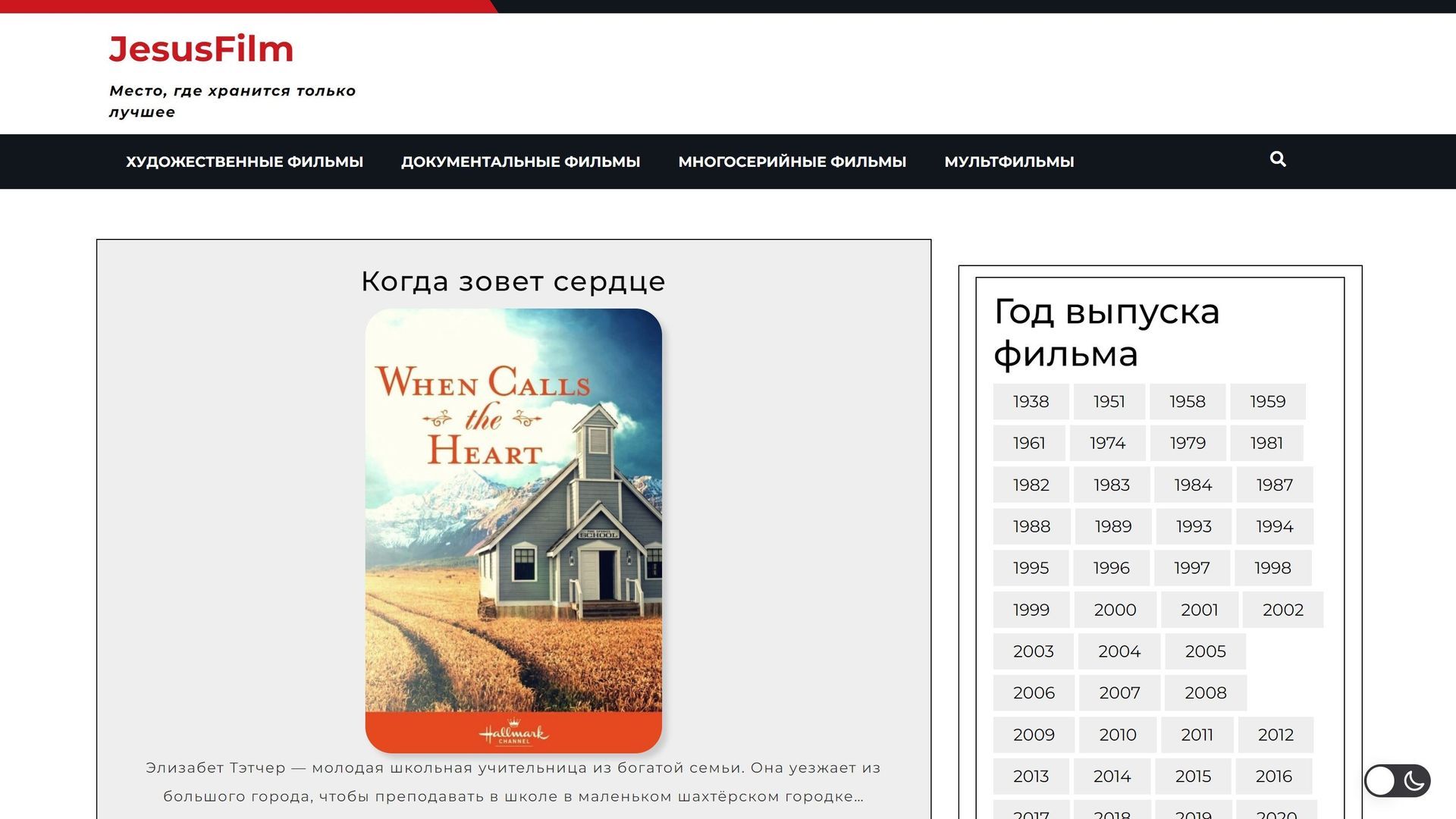Open the JesusFilm site logo link
This screenshot has height=819, width=1456.
pos(201,49)
